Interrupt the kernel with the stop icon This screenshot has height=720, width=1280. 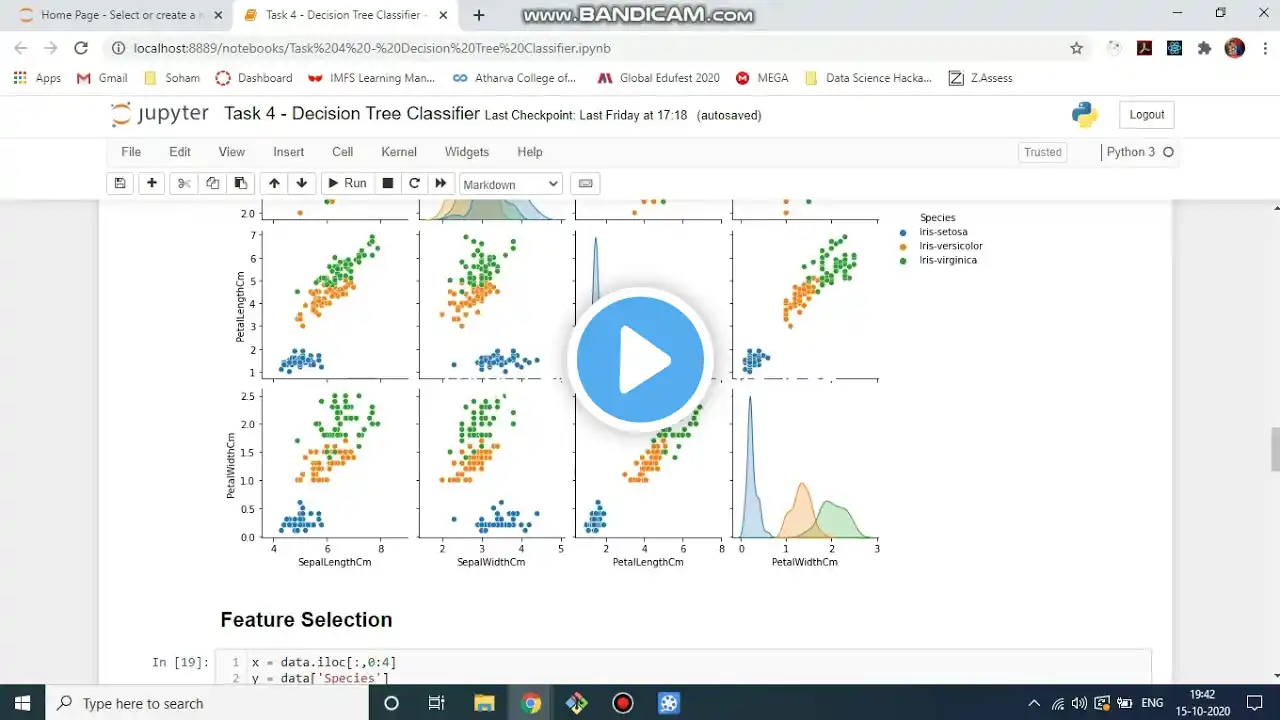click(x=388, y=183)
